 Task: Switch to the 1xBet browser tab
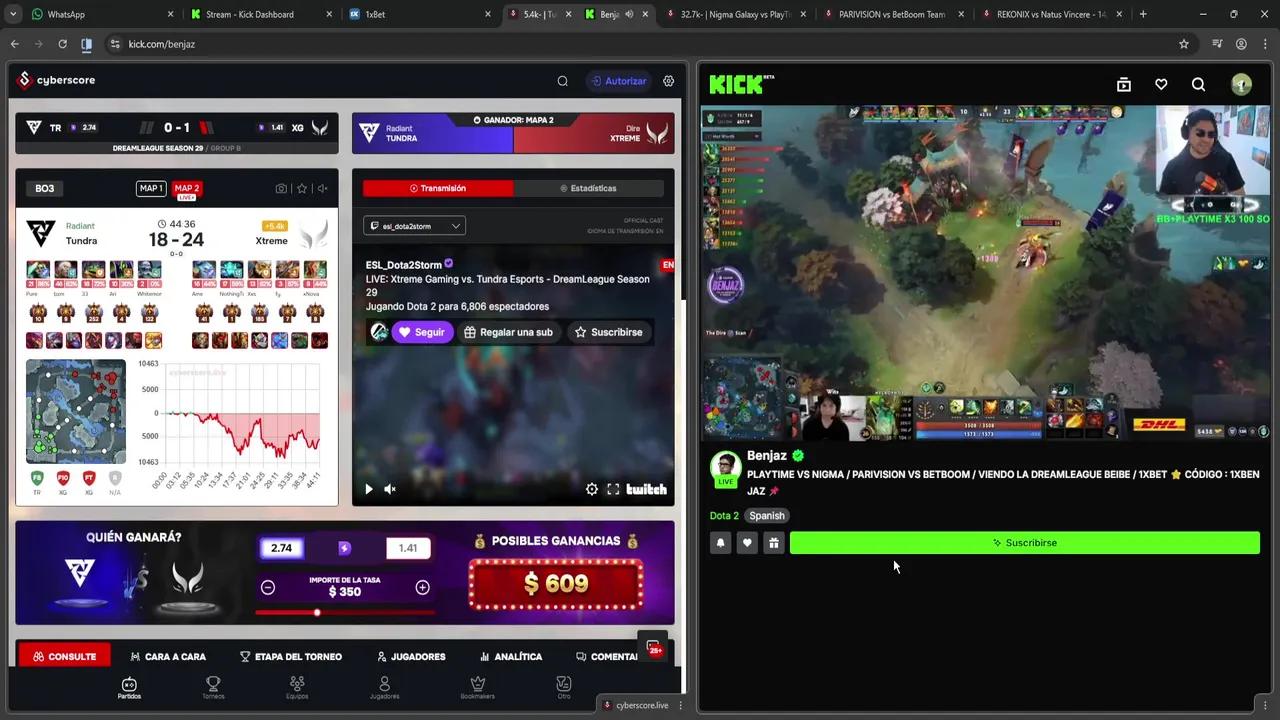click(420, 14)
